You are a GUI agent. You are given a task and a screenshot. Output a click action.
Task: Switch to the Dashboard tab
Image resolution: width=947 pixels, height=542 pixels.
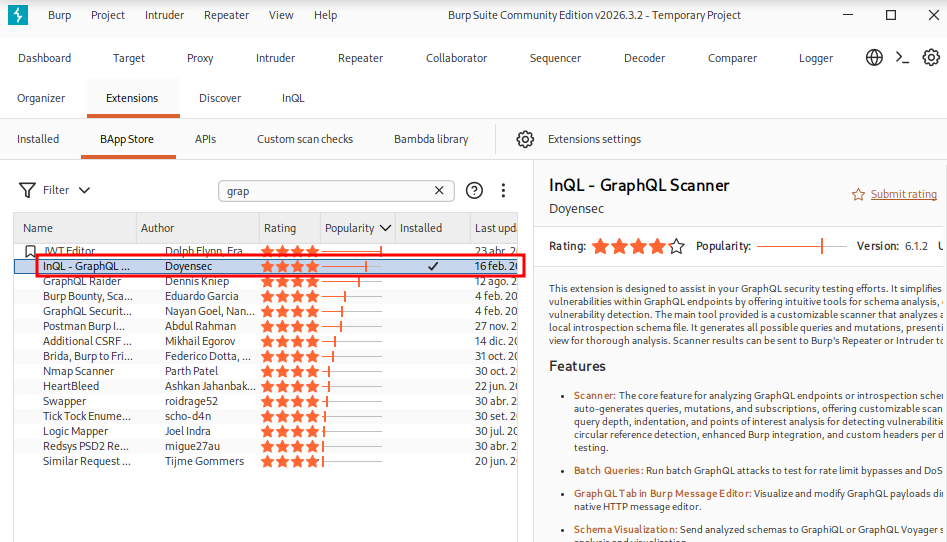click(45, 58)
